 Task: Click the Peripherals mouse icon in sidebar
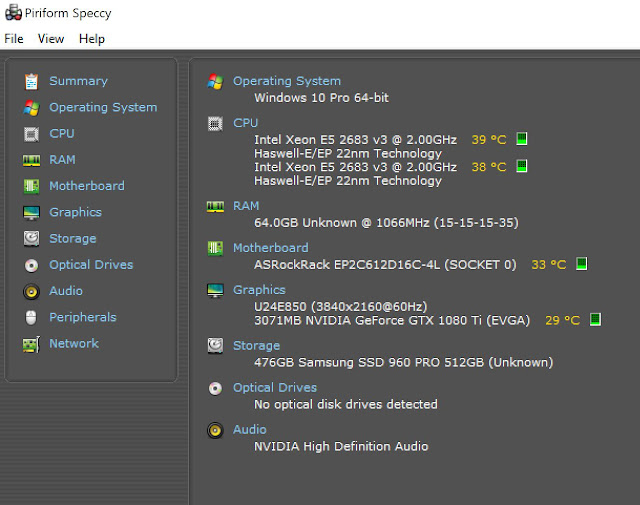(31, 318)
